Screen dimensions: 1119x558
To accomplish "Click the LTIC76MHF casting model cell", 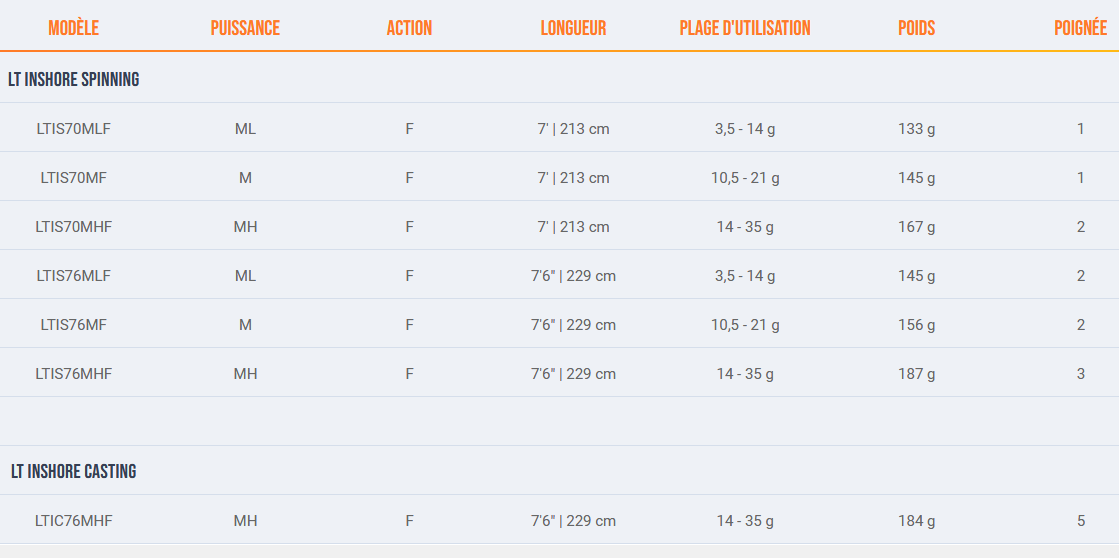I will [x=73, y=521].
